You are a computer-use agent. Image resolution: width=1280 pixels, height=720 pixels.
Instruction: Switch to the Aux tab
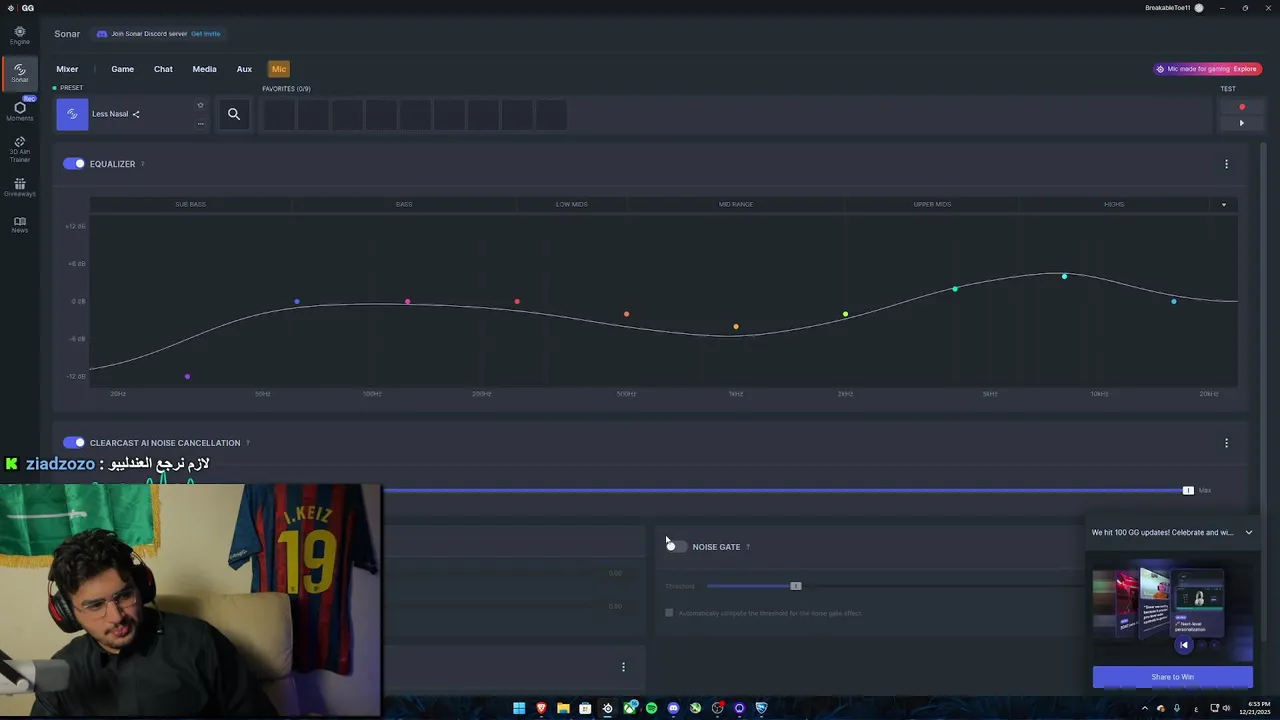click(244, 69)
